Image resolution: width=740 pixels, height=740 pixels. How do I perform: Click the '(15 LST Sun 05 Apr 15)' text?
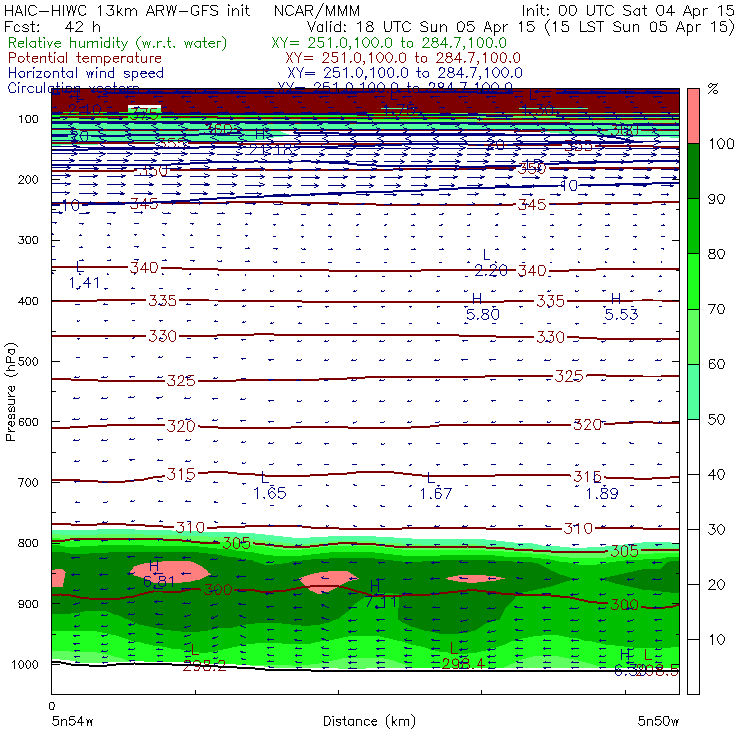click(x=639, y=27)
